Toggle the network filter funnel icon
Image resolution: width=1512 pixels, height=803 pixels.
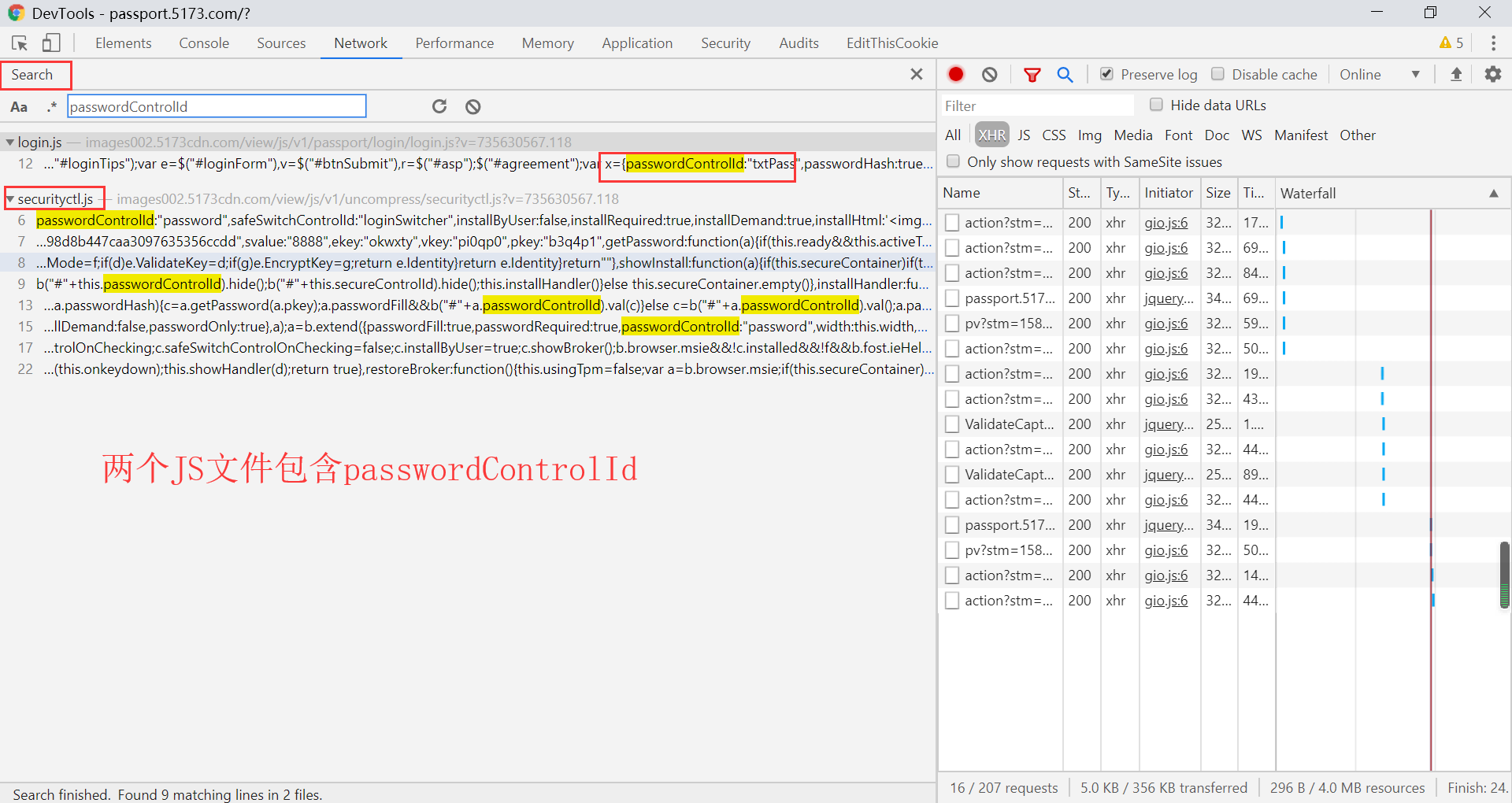tap(1032, 74)
